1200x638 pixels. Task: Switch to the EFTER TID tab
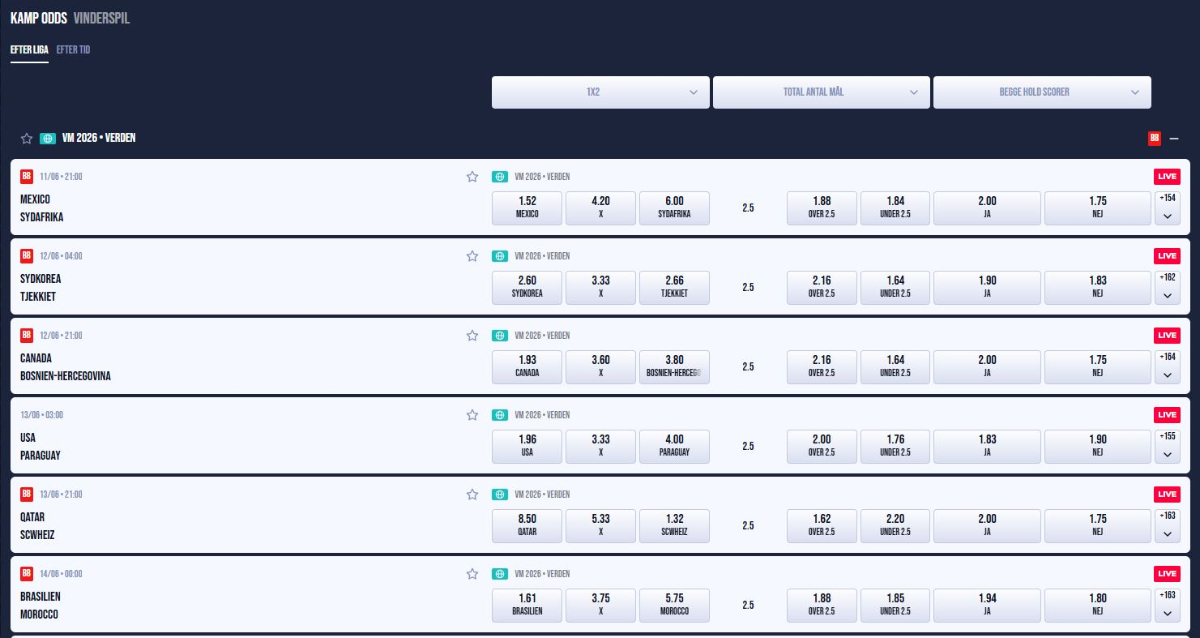[74, 49]
